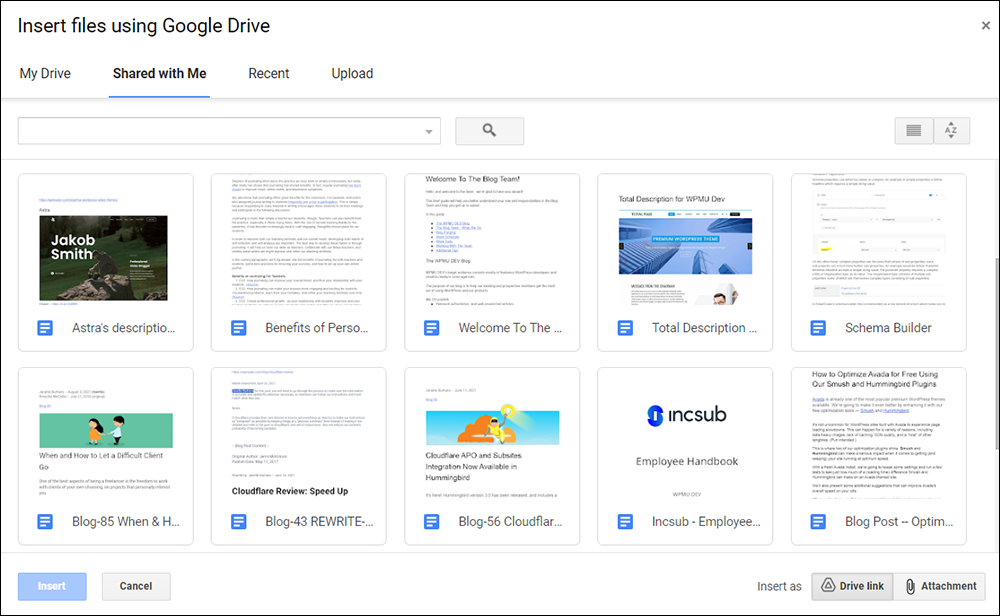
Task: Expand the search box dropdown arrow
Action: pyautogui.click(x=429, y=131)
